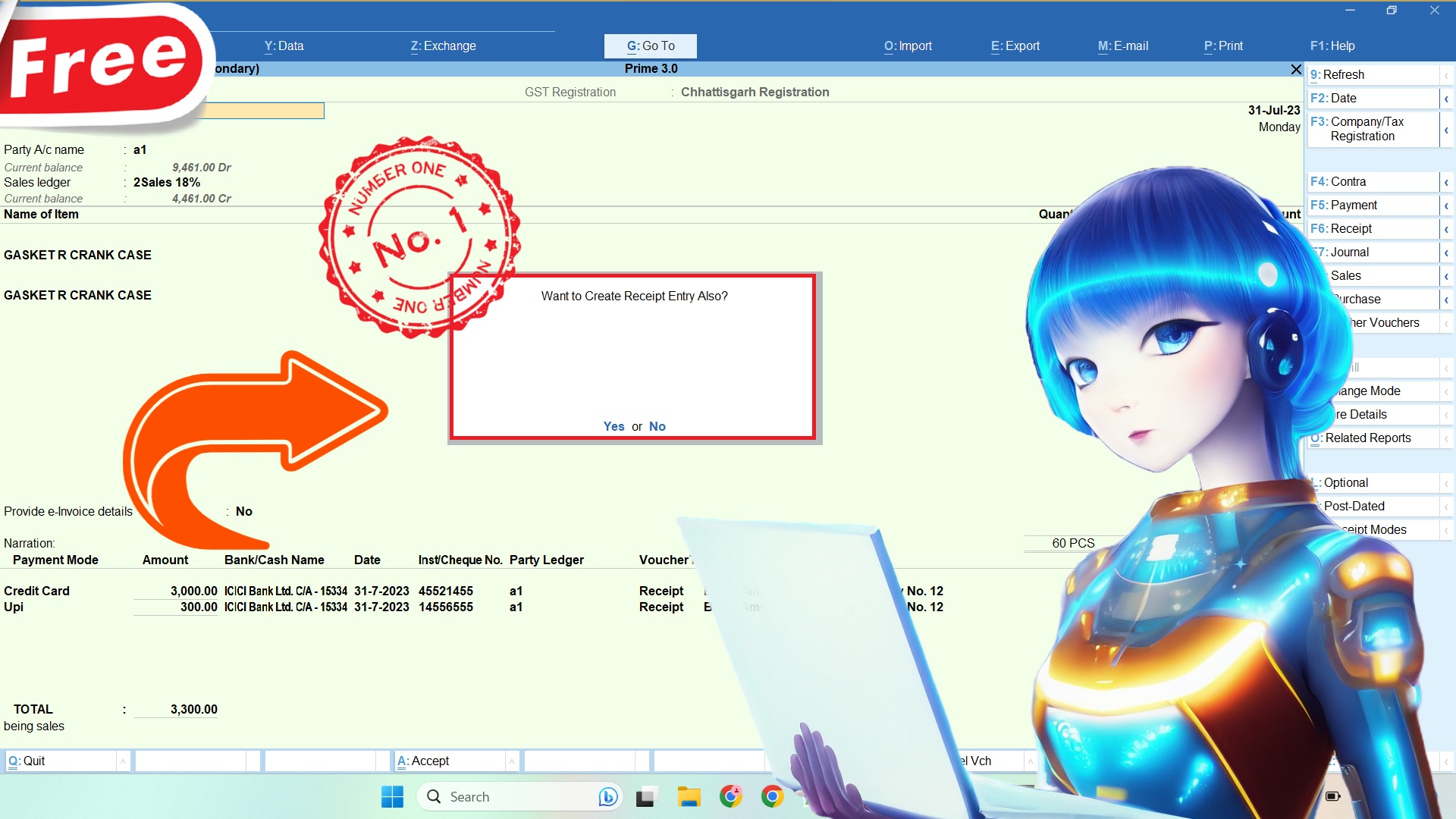Open File Explorer from the taskbar
The height and width of the screenshot is (819, 1456).
pos(689,796)
